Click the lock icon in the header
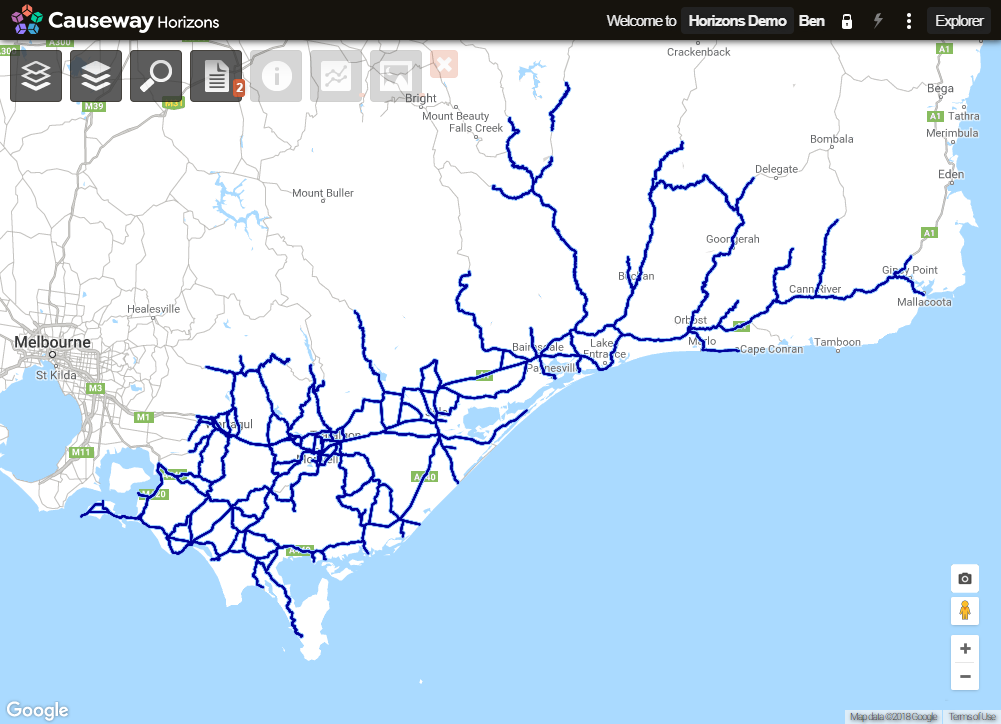This screenshot has height=724, width=1001. point(846,20)
